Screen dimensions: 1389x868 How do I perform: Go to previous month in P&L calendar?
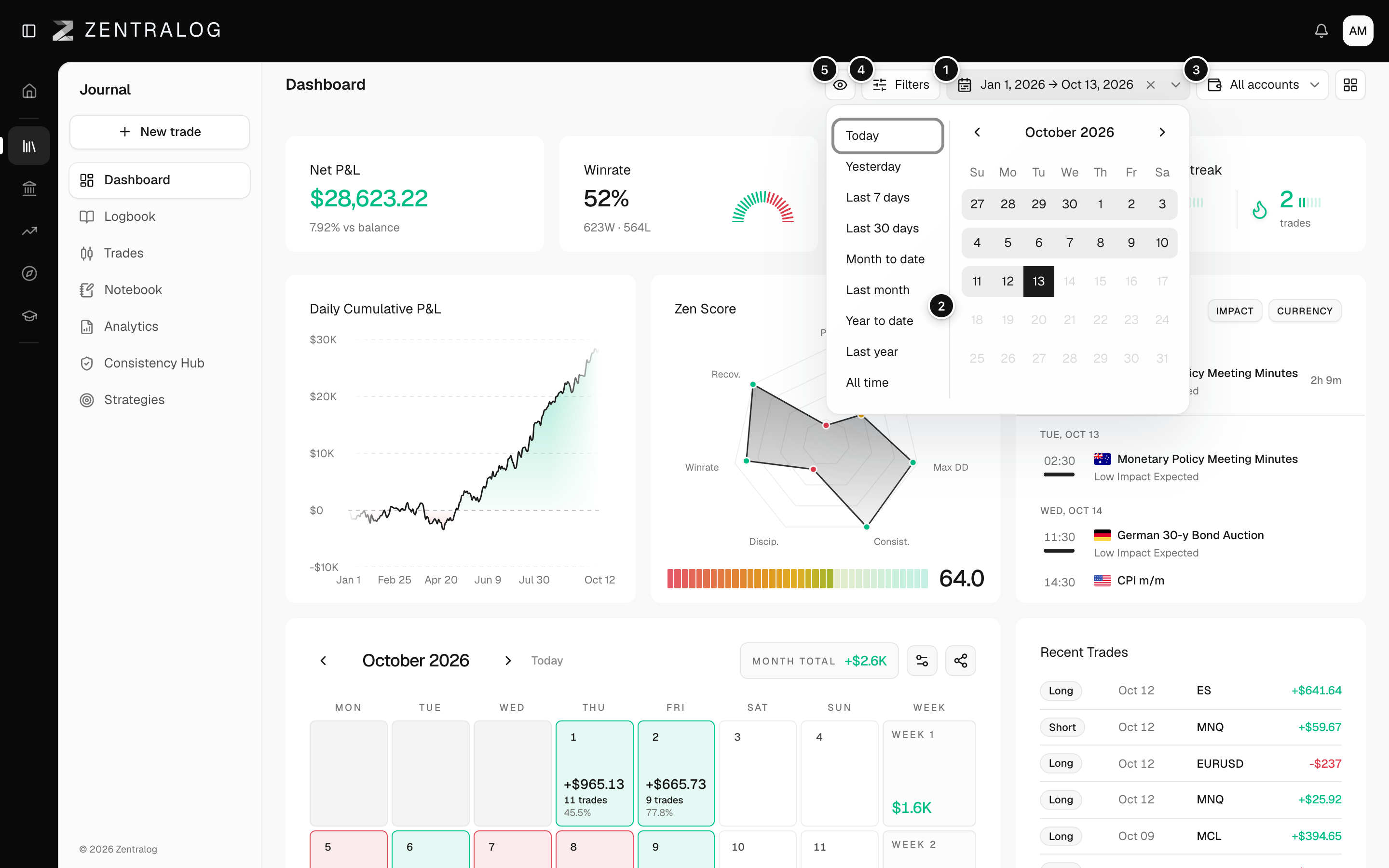point(324,661)
